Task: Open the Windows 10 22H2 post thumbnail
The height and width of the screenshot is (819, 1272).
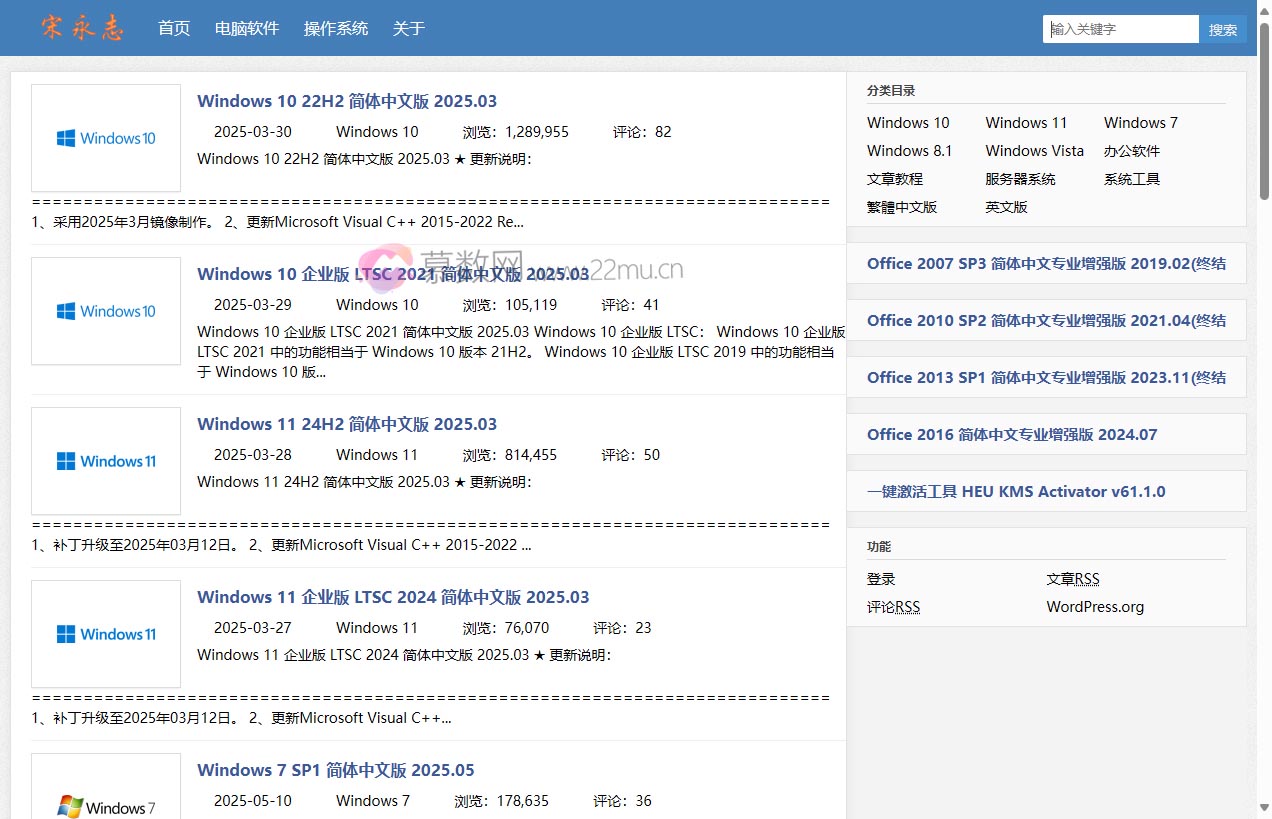Action: tap(106, 138)
